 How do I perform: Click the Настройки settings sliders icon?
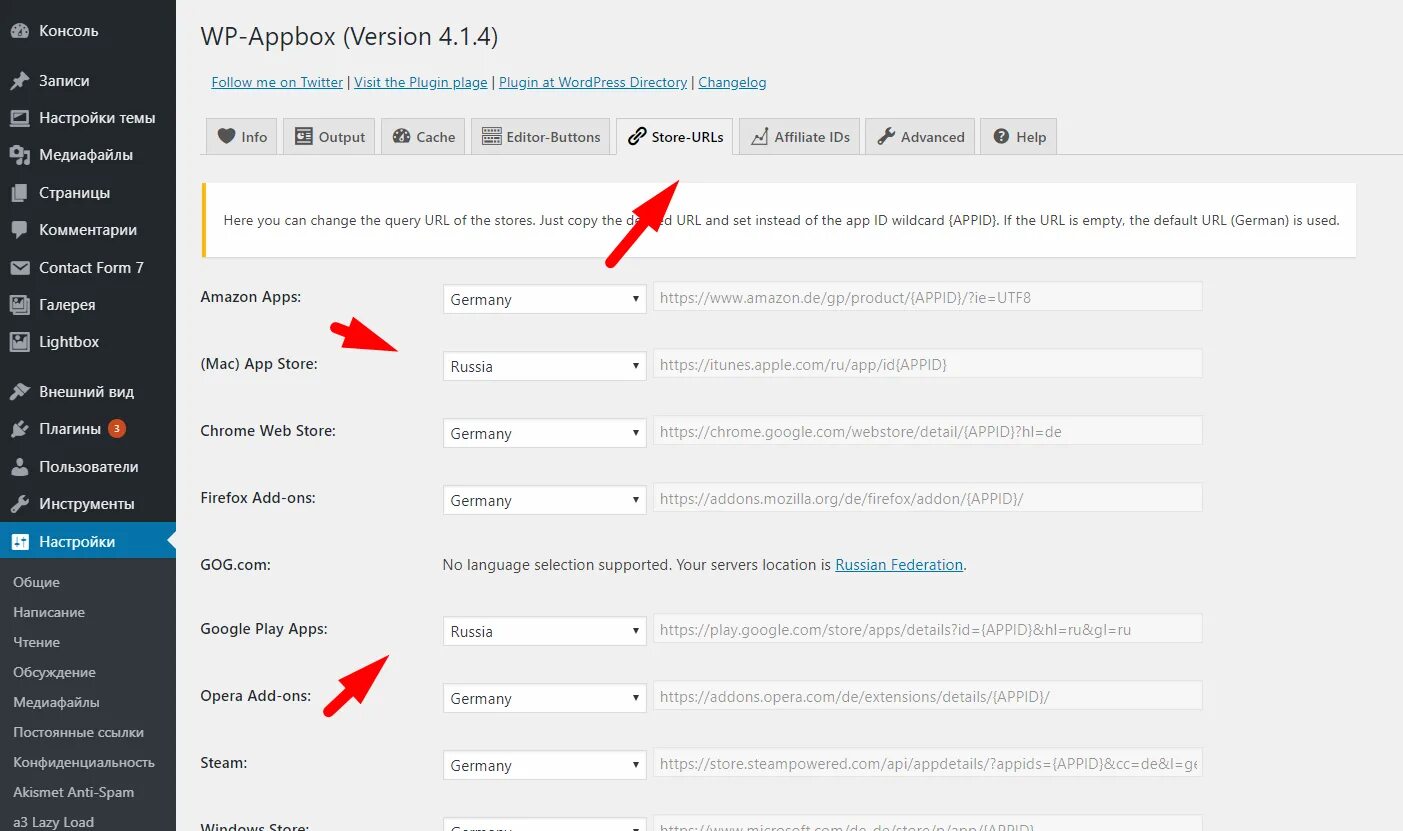pyautogui.click(x=20, y=542)
